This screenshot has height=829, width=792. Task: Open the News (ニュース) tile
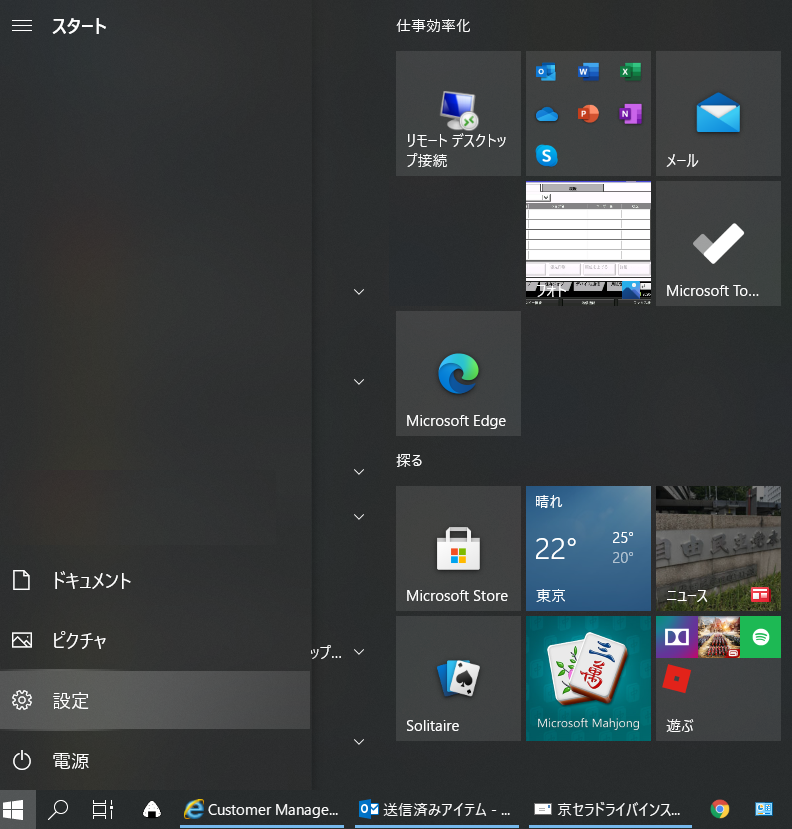click(718, 548)
